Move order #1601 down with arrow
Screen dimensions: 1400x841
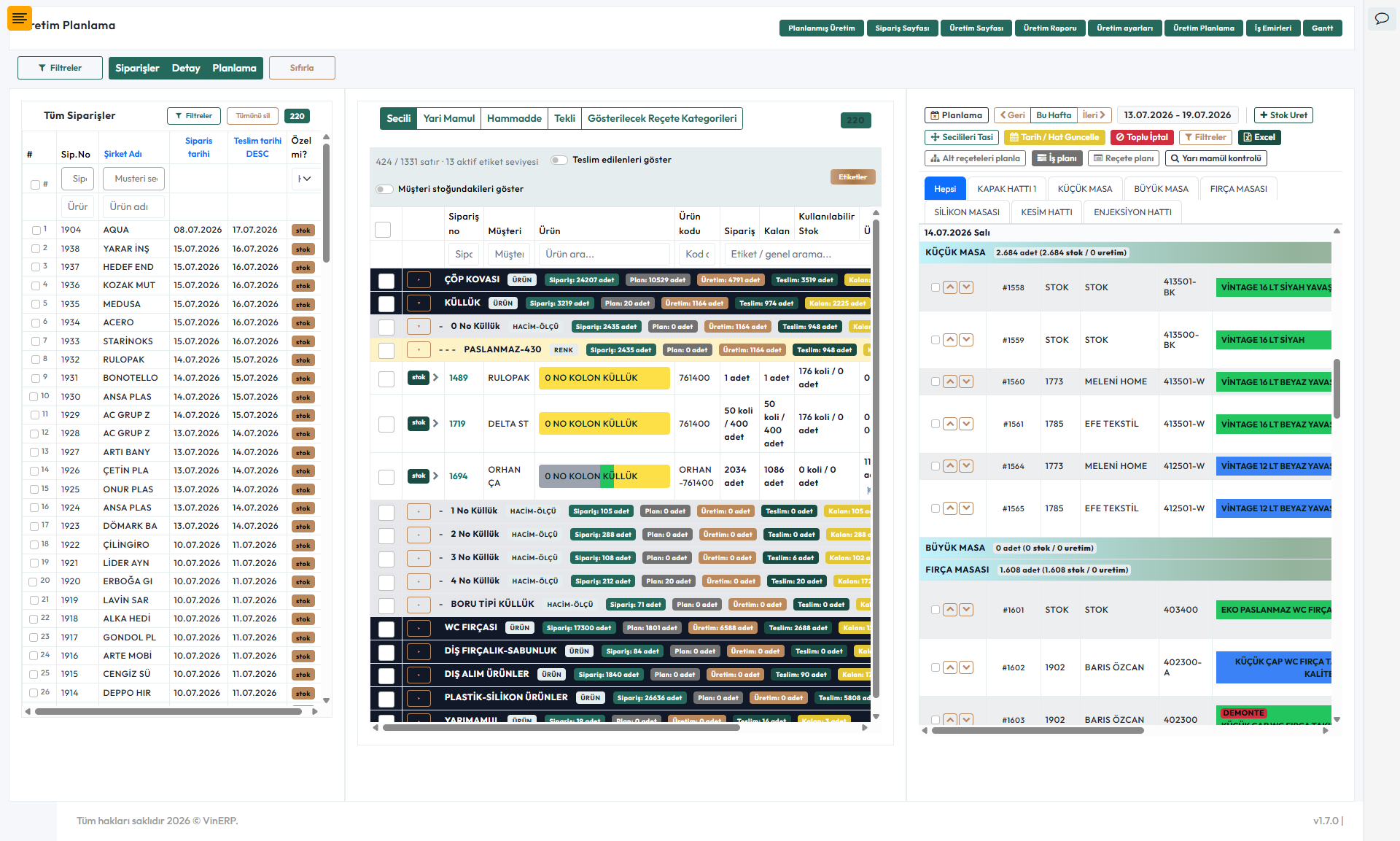tap(966, 610)
